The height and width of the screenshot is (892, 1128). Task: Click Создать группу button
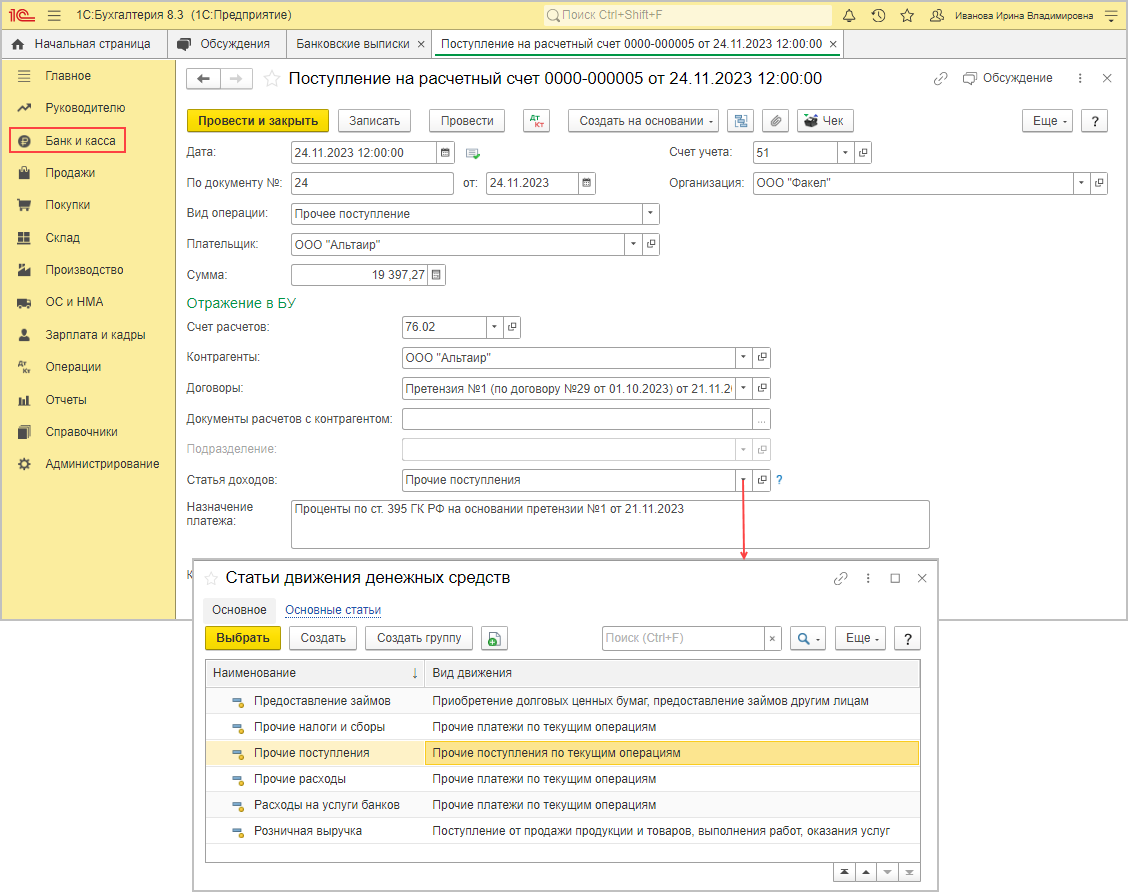point(419,638)
